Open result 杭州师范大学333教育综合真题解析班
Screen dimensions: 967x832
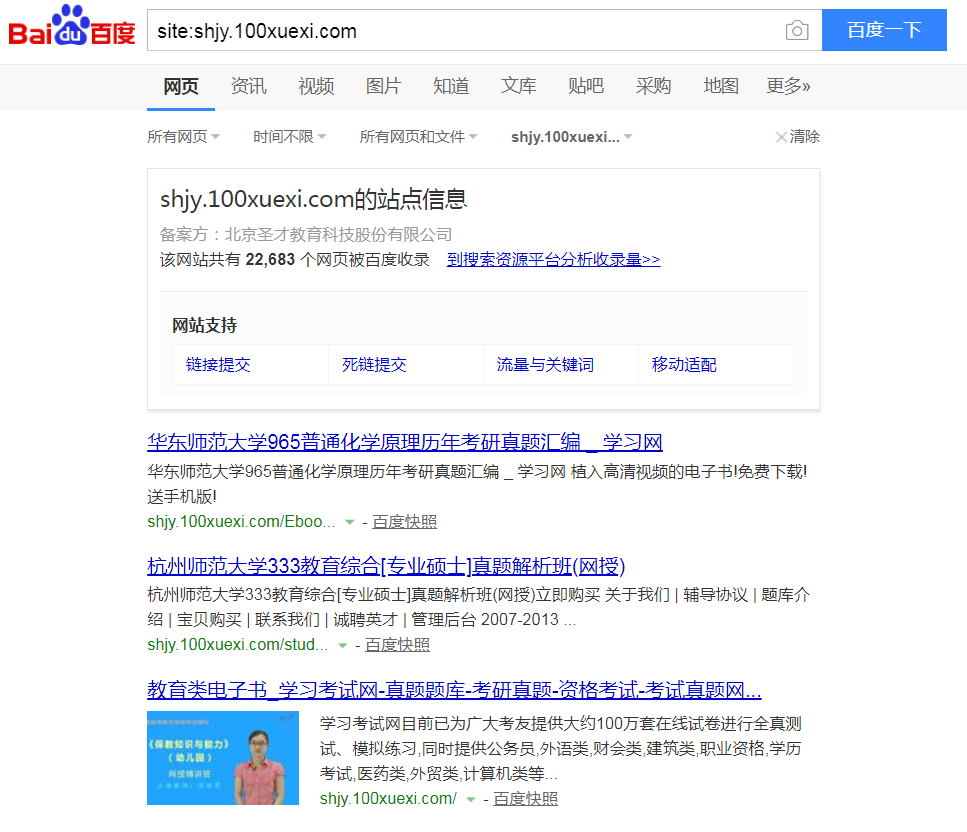point(386,566)
